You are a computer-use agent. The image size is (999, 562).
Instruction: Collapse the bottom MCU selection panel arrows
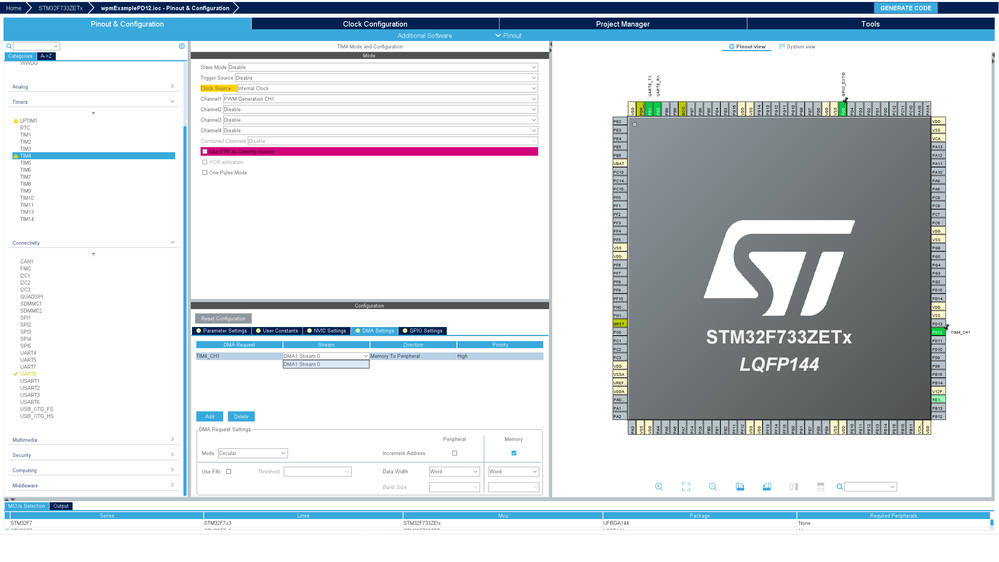tap(10, 500)
